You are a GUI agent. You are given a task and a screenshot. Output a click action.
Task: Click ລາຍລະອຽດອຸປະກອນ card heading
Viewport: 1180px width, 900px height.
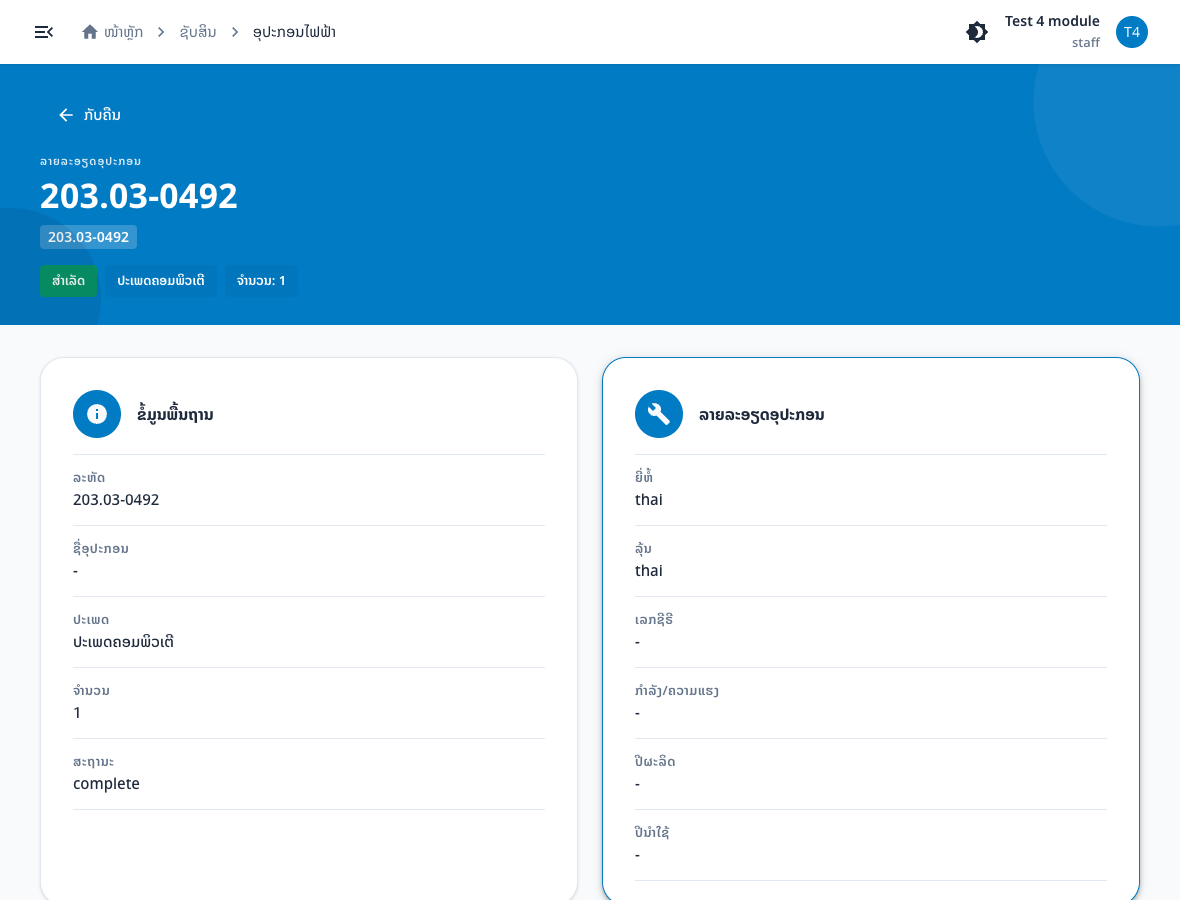(762, 414)
